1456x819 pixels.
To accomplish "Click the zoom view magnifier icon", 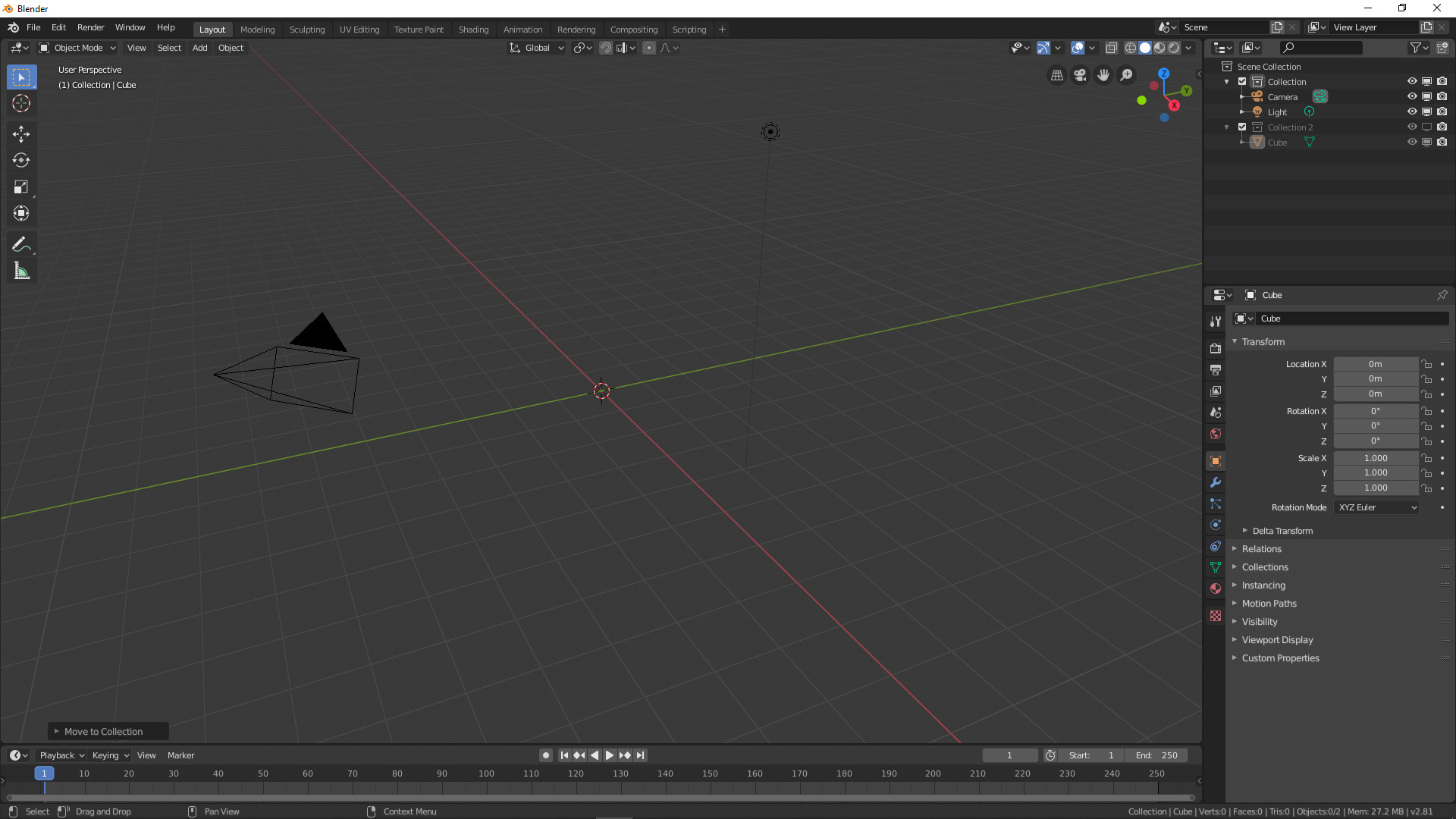I will click(1127, 75).
